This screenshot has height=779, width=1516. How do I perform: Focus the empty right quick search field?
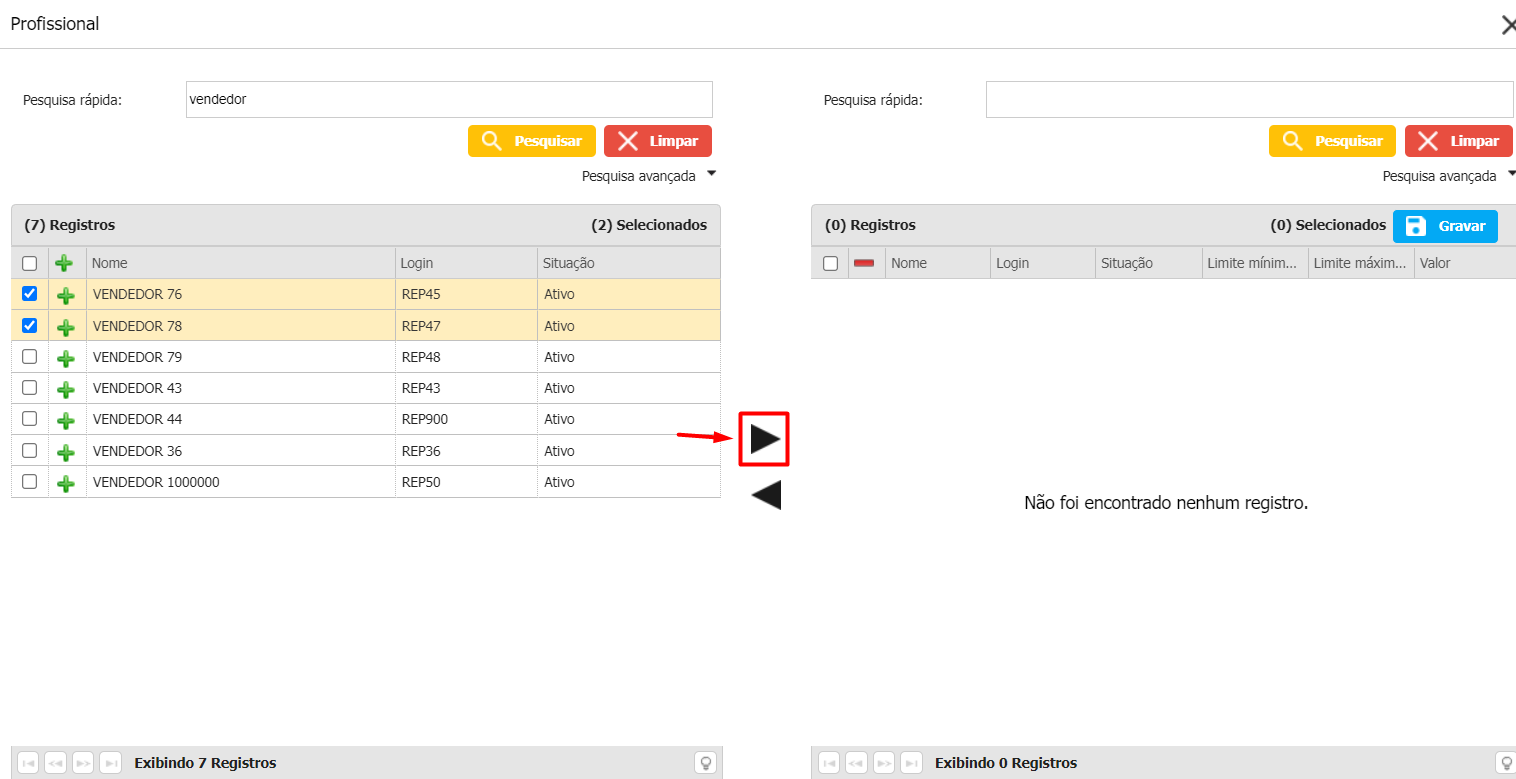tap(1249, 100)
